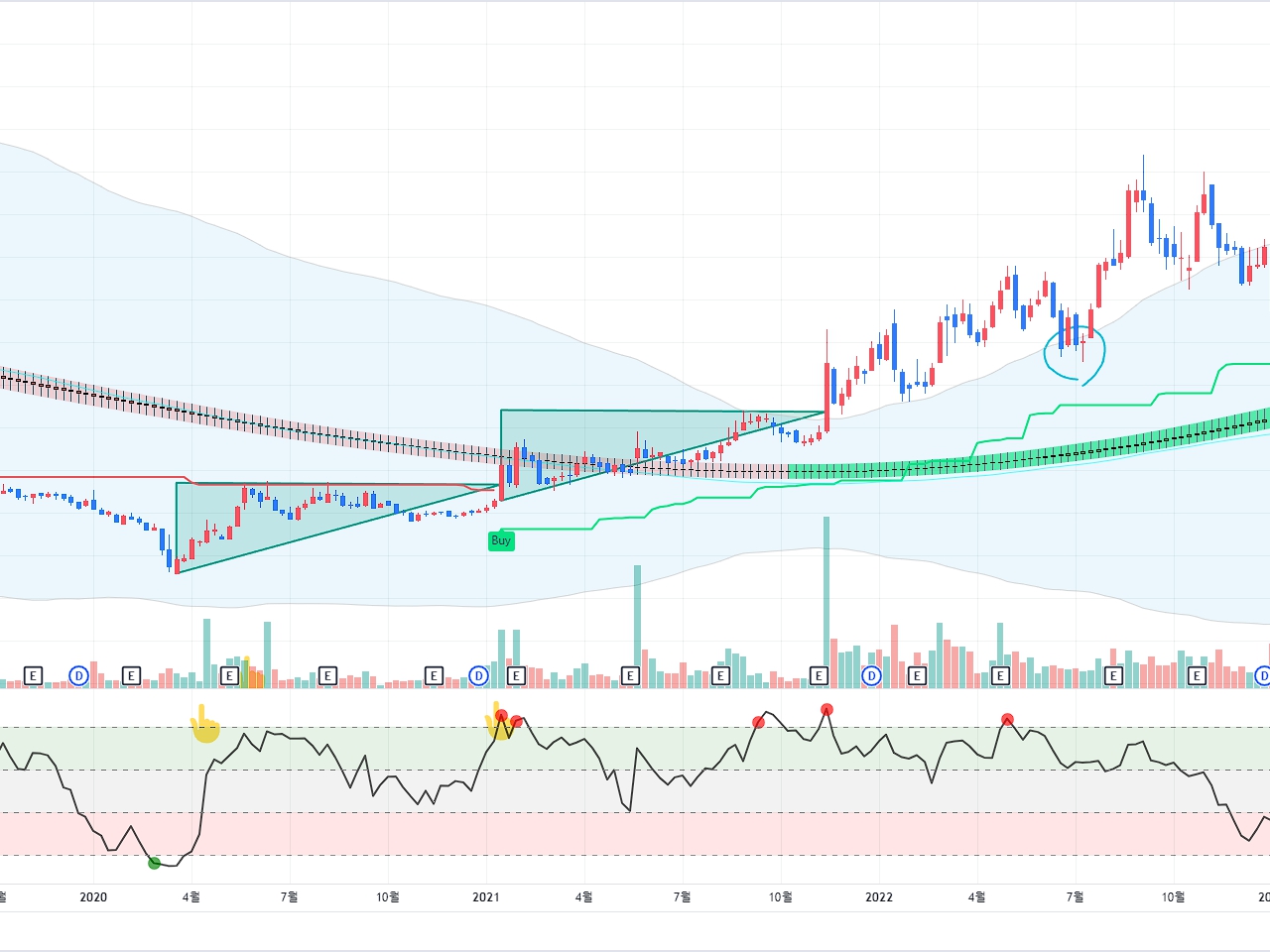
Task: Open the dividend D marker just before 2021
Action: click(479, 676)
